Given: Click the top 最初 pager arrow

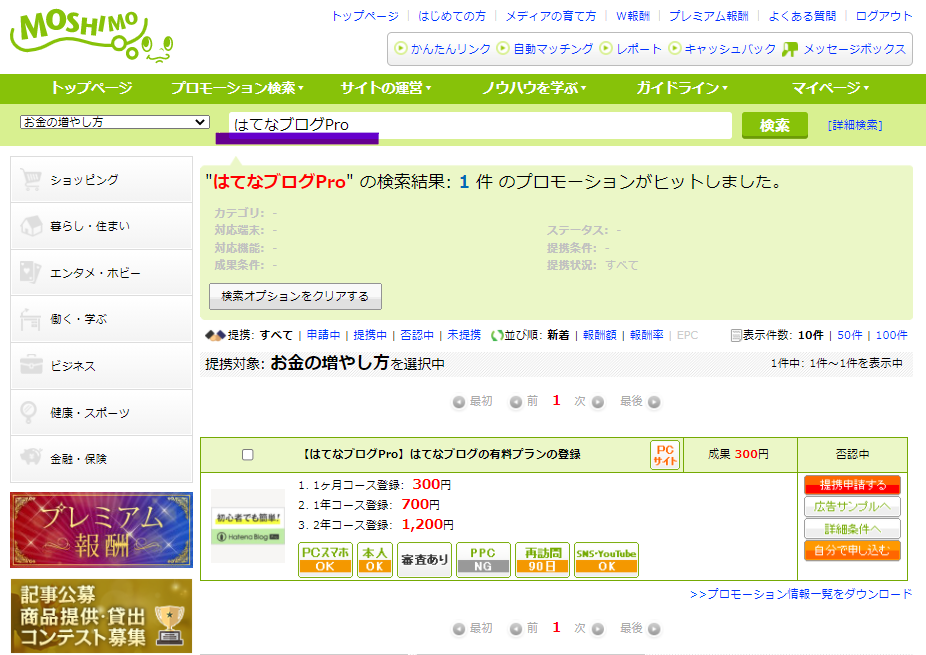Looking at the screenshot, I should click(x=459, y=402).
